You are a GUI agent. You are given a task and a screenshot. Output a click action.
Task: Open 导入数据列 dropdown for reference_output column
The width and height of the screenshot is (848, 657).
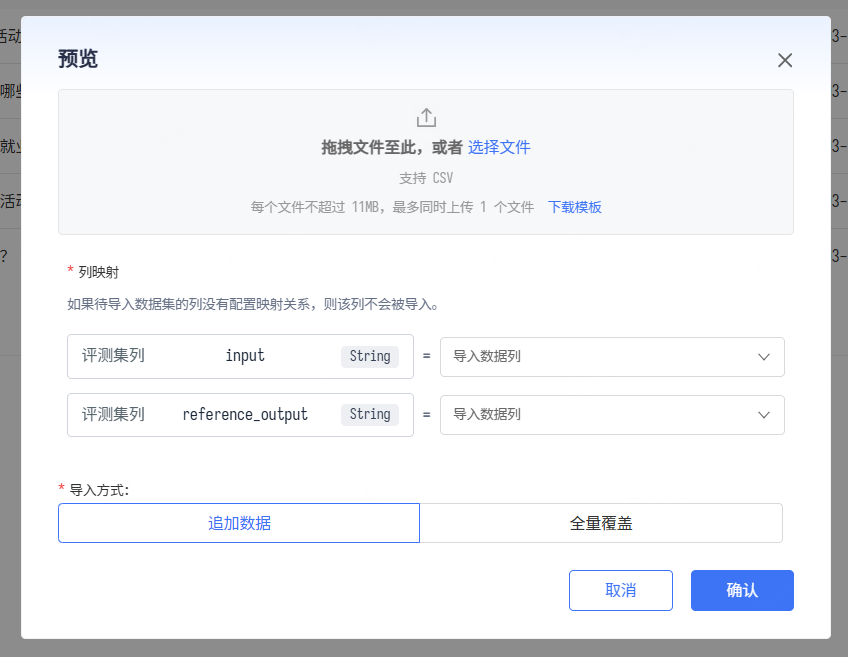pyautogui.click(x=612, y=415)
